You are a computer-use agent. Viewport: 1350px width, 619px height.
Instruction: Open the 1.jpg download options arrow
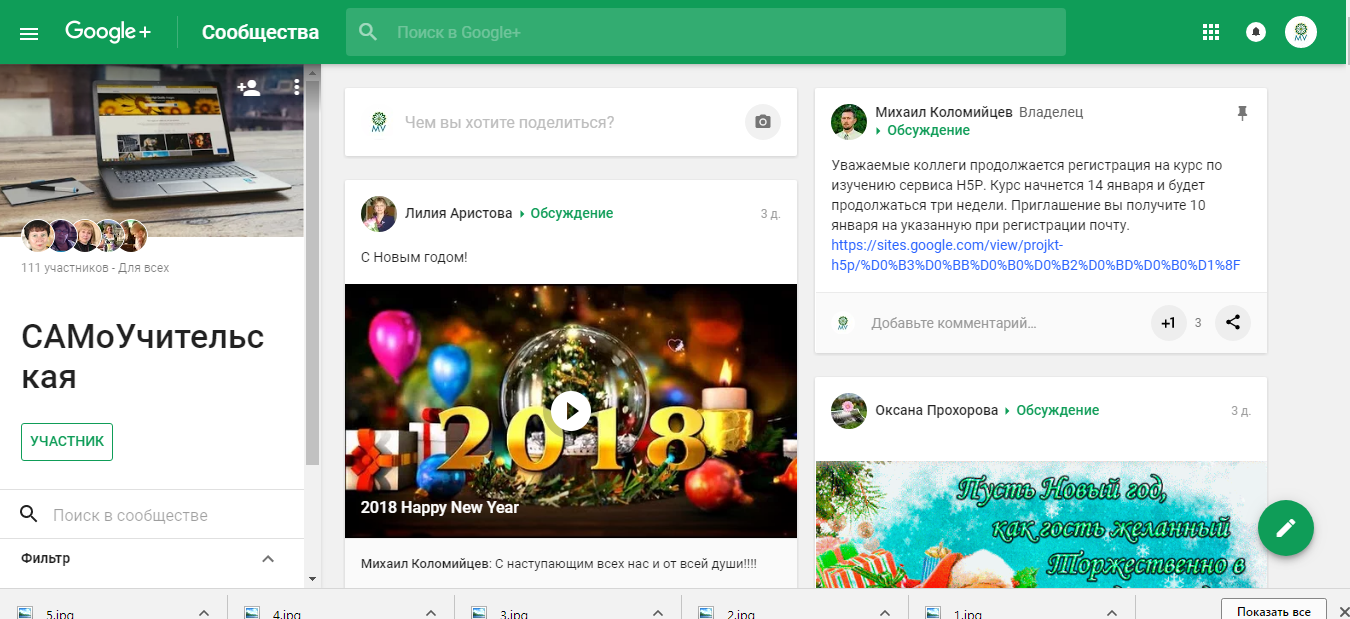(1112, 612)
